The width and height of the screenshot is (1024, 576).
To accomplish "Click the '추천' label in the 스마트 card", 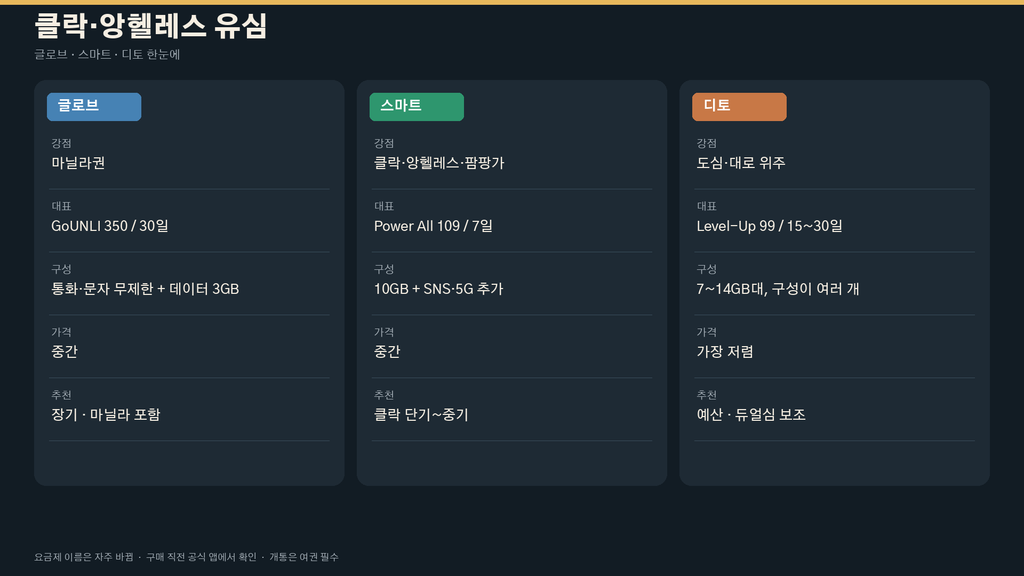I will [384, 395].
